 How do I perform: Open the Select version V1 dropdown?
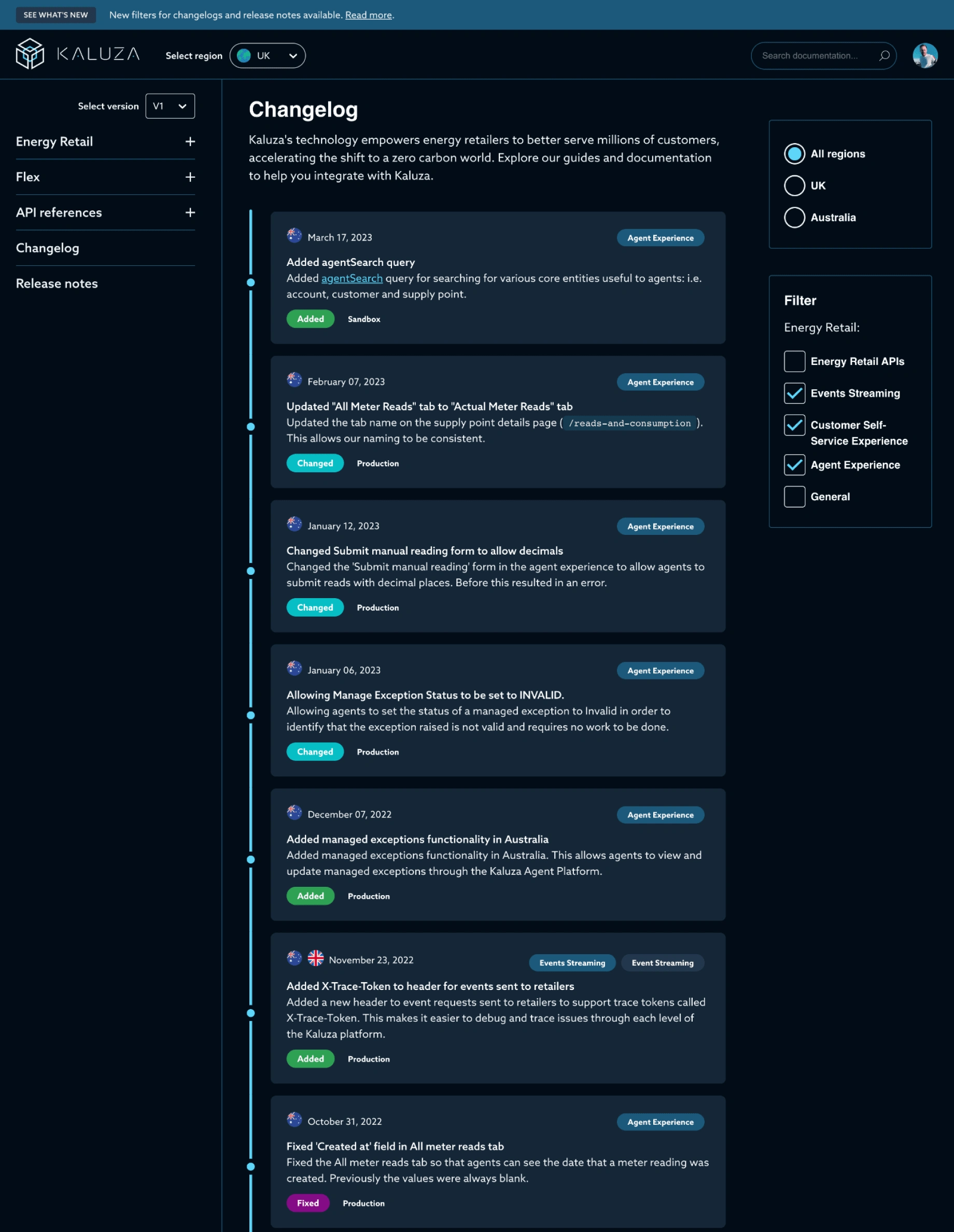coord(170,106)
